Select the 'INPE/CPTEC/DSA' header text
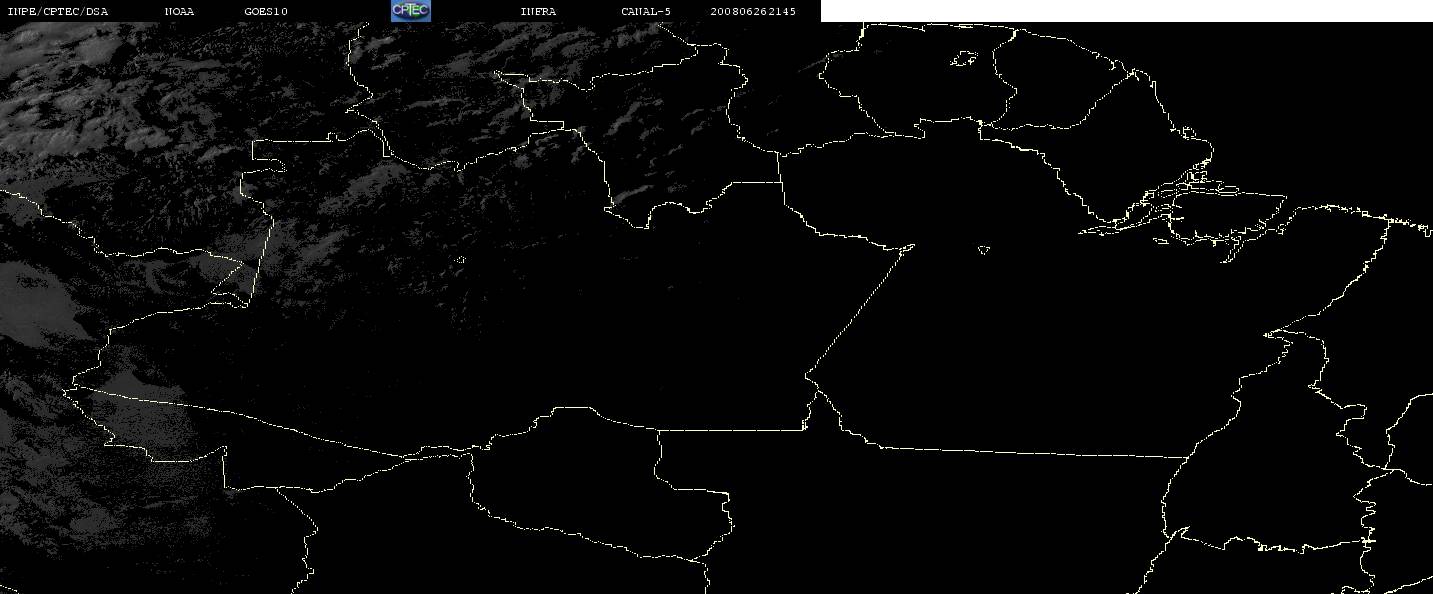The image size is (1433, 594). 57,11
